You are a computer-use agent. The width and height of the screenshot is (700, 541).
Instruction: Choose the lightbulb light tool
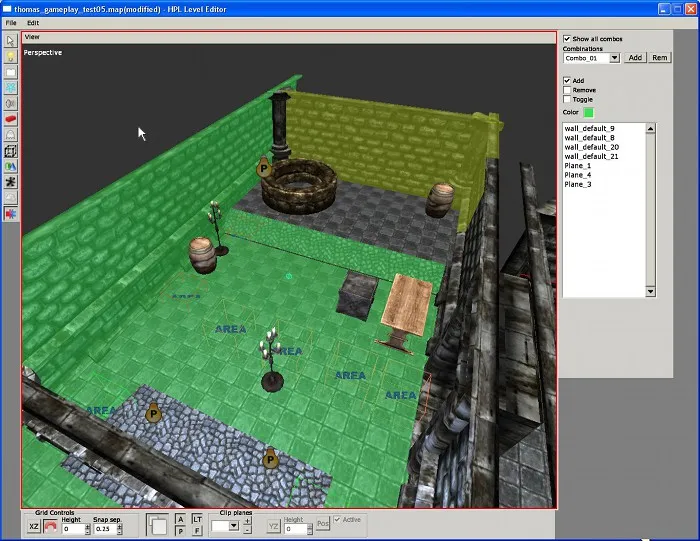pyautogui.click(x=10, y=57)
